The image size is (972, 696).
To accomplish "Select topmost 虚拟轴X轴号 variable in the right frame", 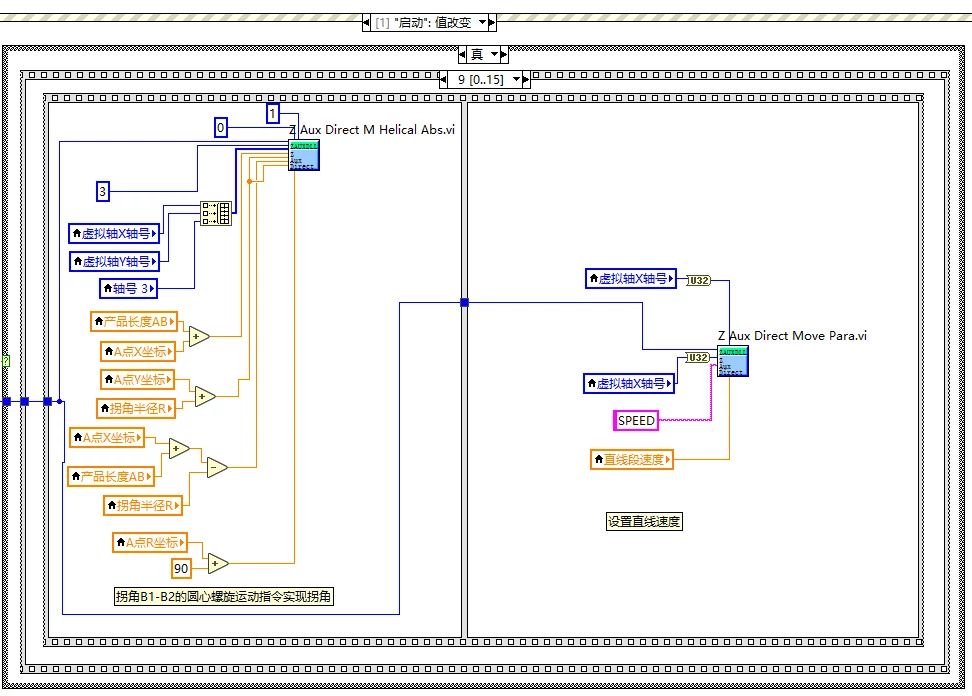I will (x=631, y=279).
